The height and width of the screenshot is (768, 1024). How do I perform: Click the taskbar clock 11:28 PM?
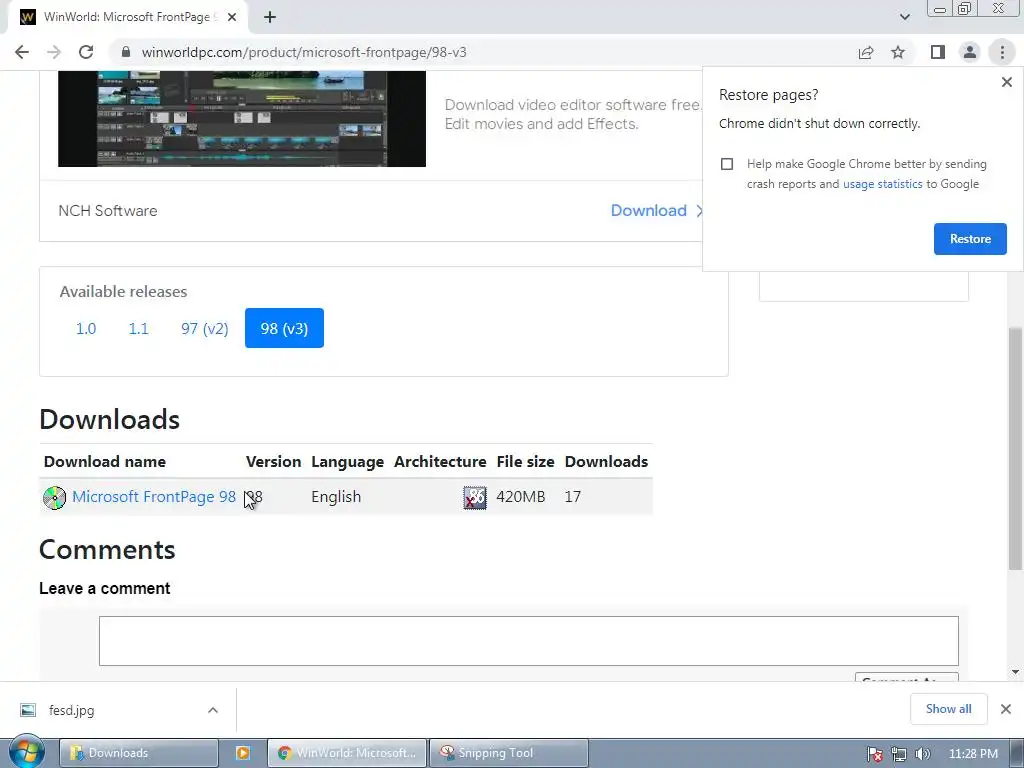[973, 754]
